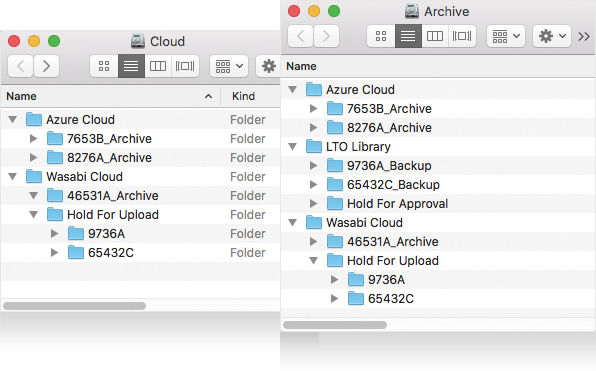Click the Archive volume title icon
Image resolution: width=596 pixels, height=371 pixels.
(x=412, y=11)
